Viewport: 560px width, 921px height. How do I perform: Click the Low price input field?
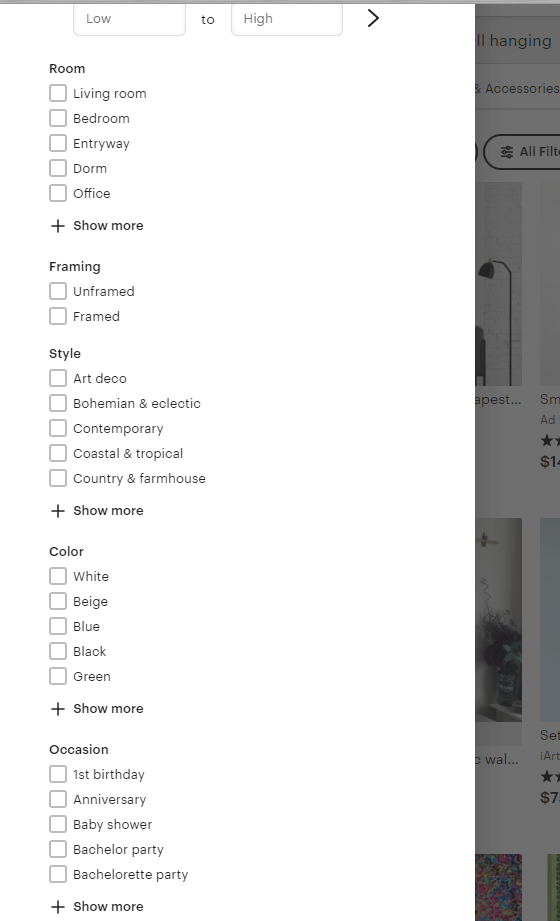point(129,19)
